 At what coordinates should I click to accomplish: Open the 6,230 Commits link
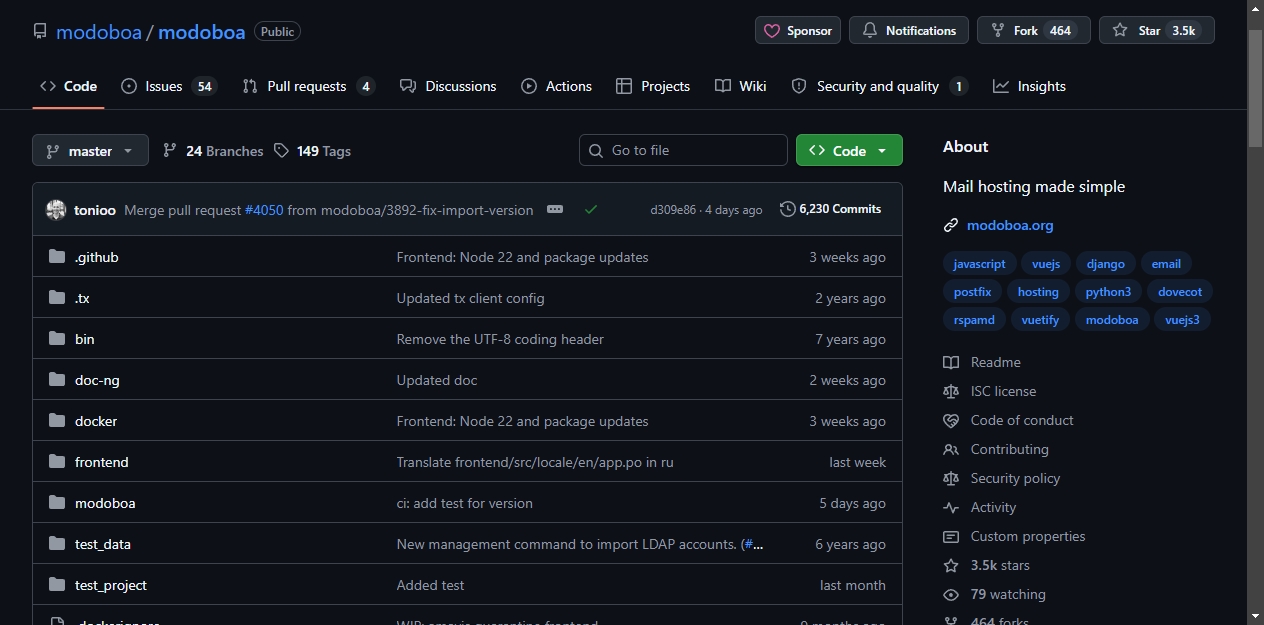click(831, 209)
